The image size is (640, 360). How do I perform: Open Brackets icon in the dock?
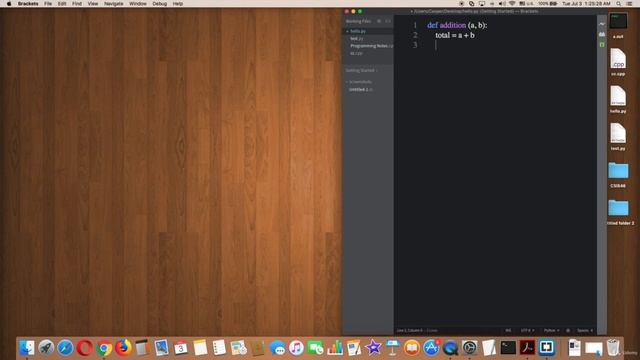(x=547, y=348)
